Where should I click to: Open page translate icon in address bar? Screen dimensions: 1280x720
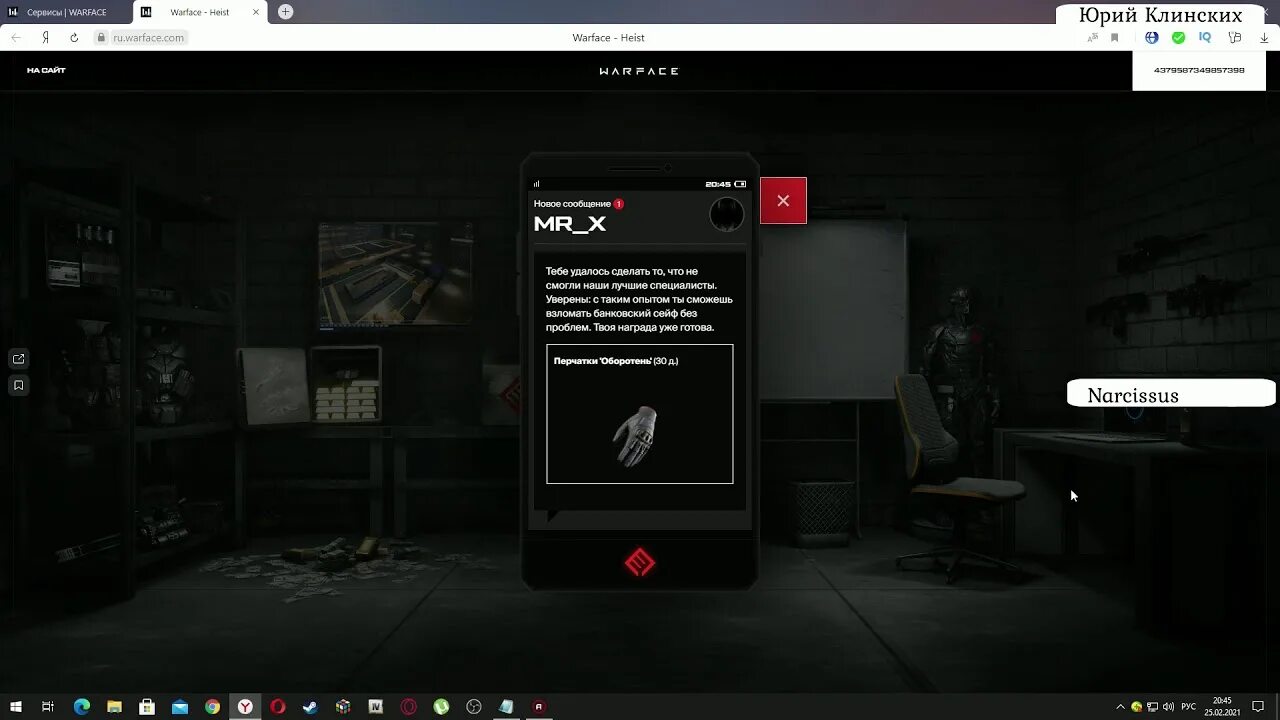click(x=1093, y=37)
